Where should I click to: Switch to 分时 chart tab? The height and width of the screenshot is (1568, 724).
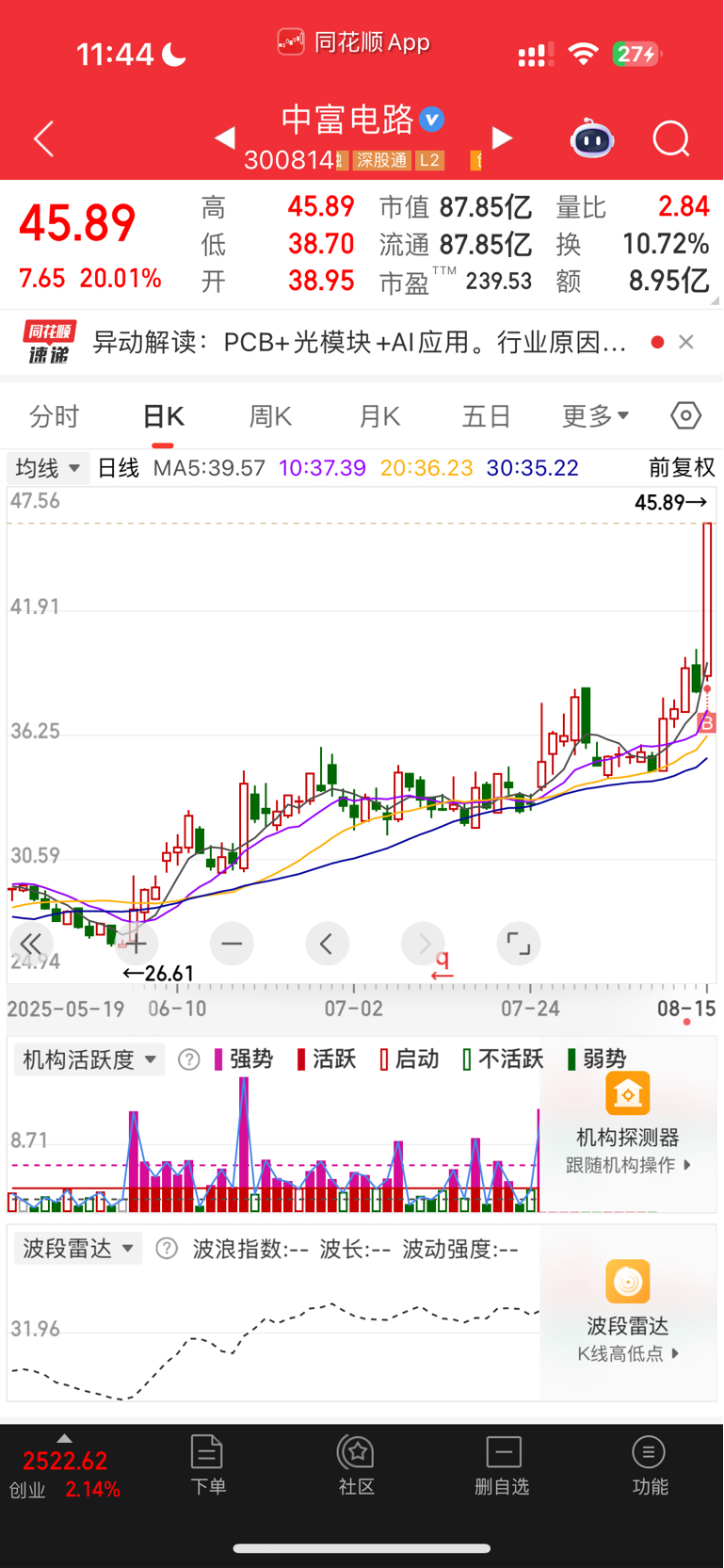(55, 416)
